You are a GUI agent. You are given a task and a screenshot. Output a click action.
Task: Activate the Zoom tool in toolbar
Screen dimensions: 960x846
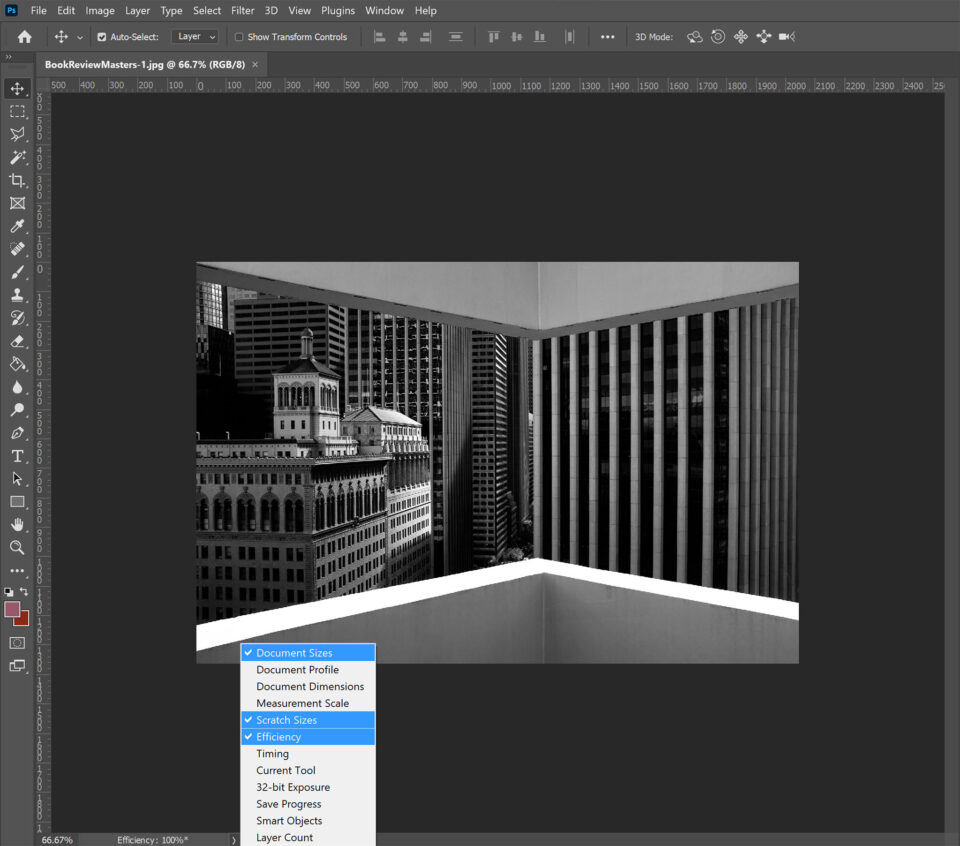pyautogui.click(x=17, y=547)
